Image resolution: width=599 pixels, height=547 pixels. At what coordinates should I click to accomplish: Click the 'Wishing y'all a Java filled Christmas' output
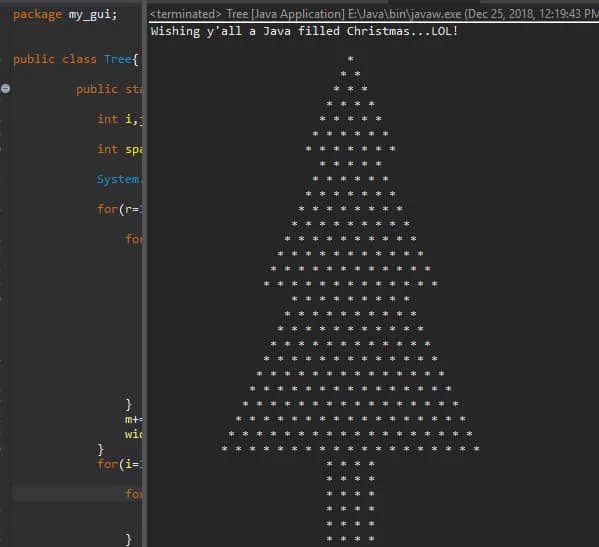tap(304, 31)
